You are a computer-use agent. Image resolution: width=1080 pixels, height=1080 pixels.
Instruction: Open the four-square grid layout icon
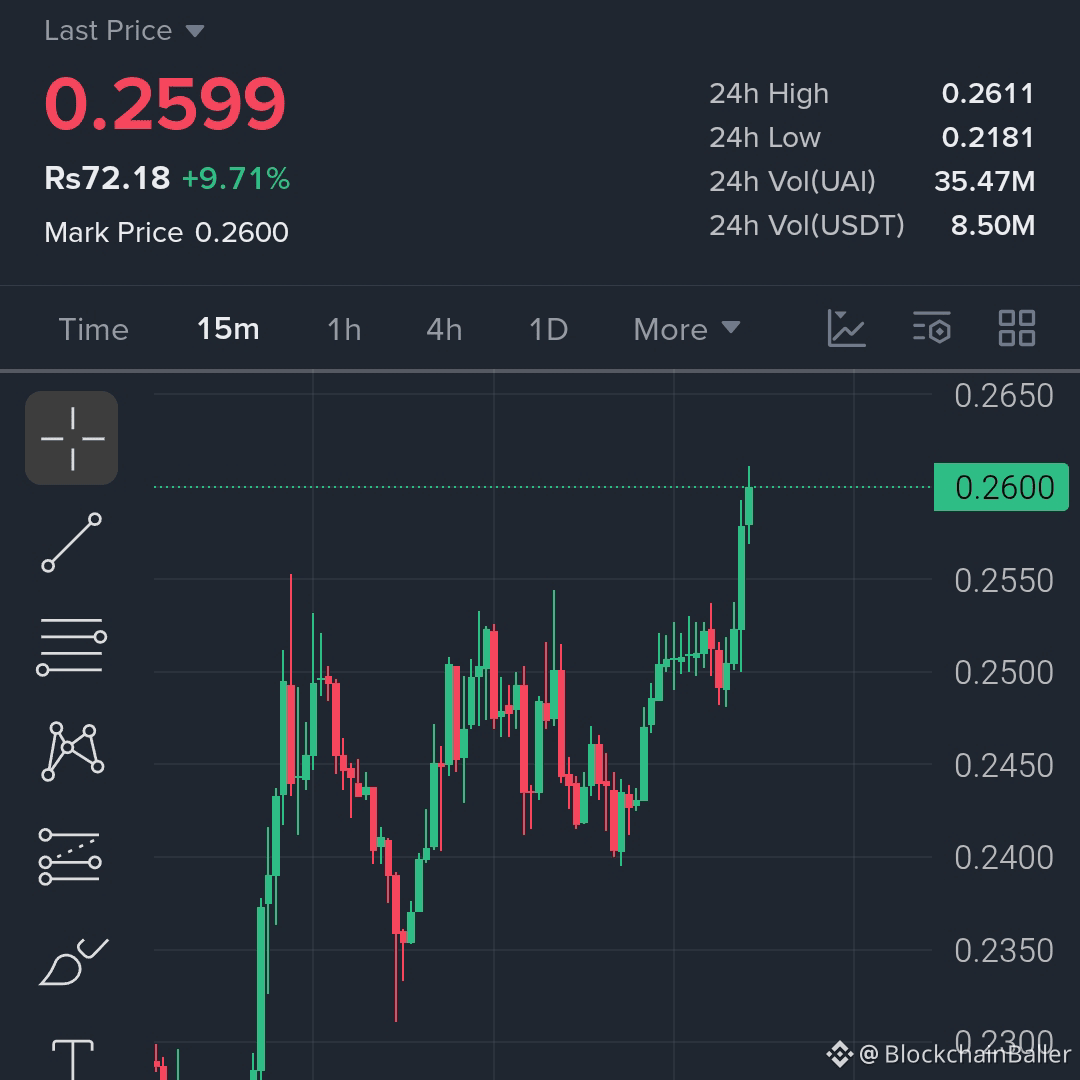[x=1017, y=328]
